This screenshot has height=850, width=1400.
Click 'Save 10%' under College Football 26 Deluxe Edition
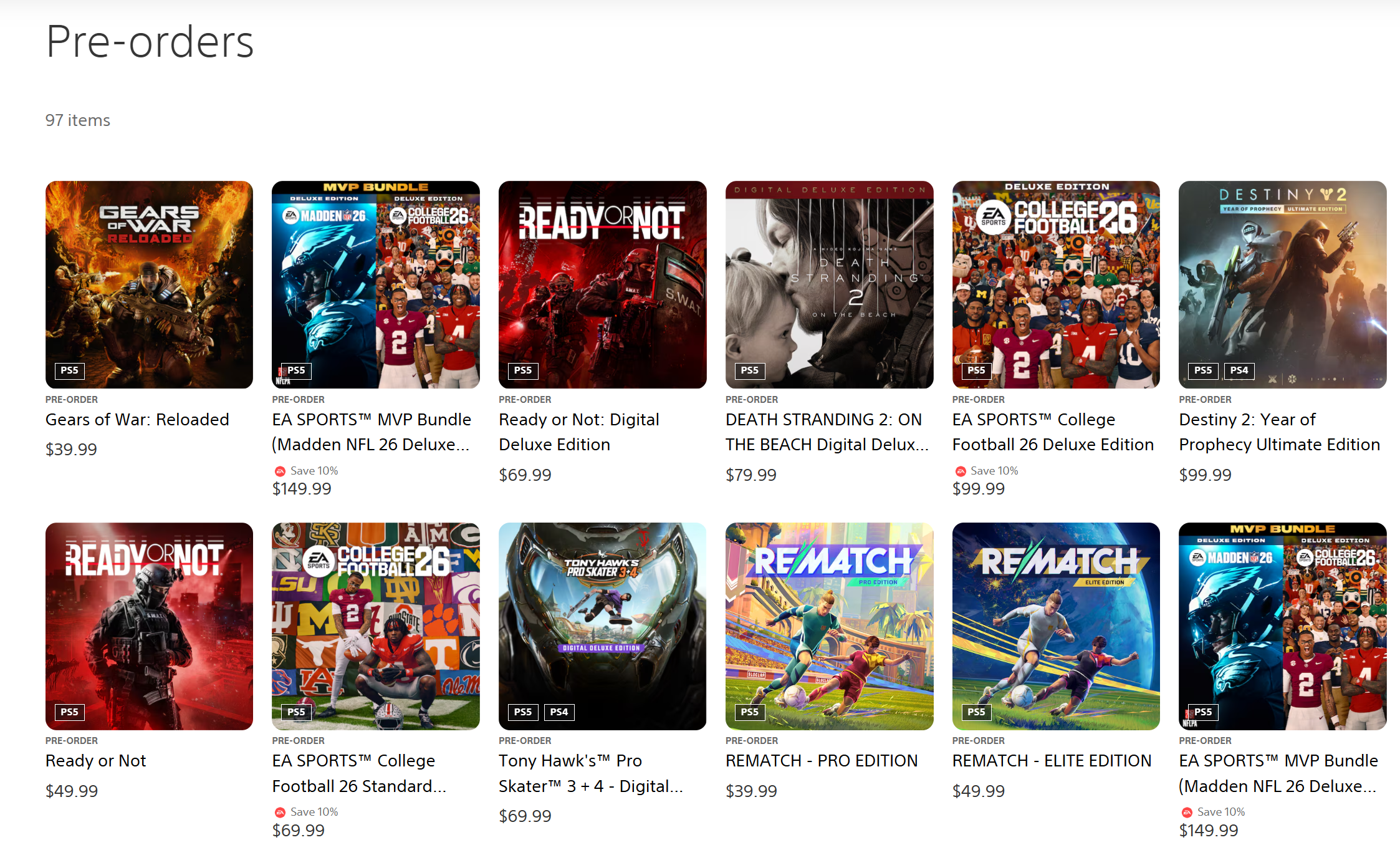click(994, 471)
